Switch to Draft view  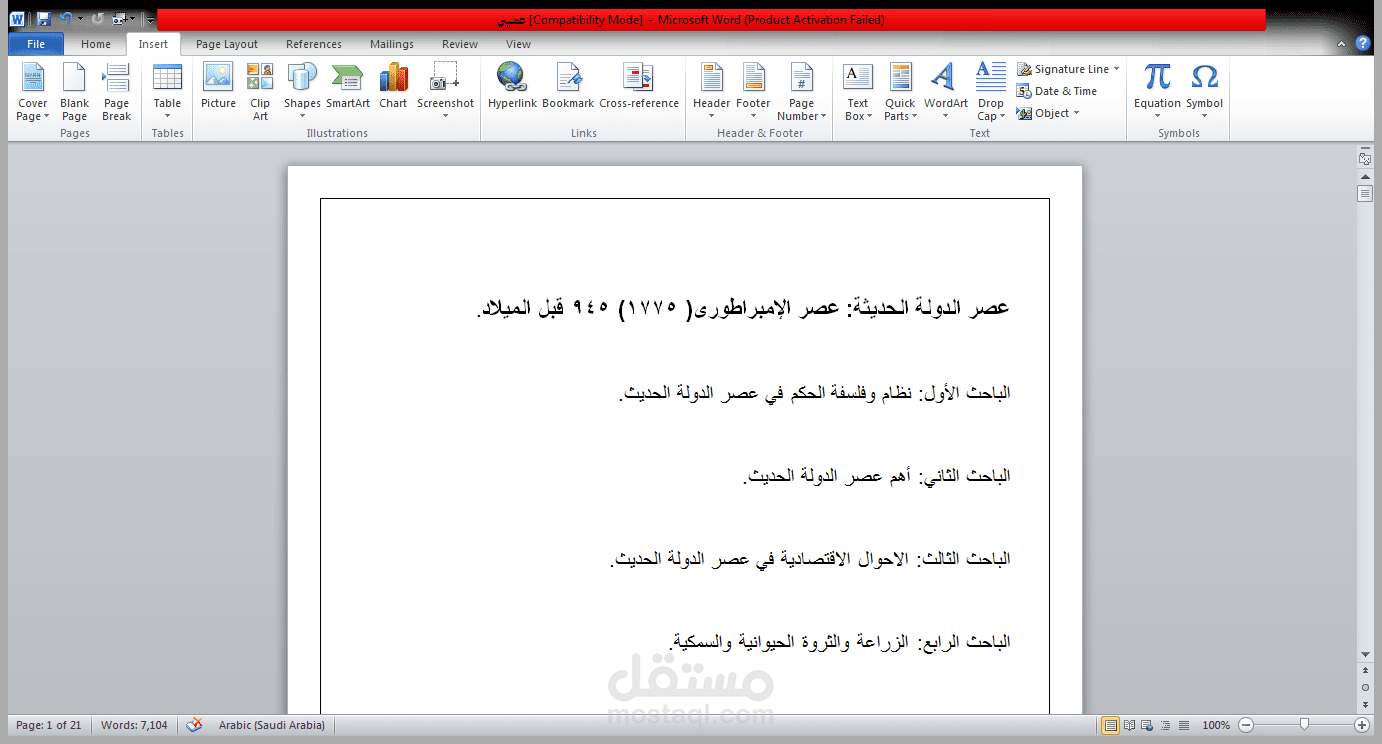coord(1184,725)
